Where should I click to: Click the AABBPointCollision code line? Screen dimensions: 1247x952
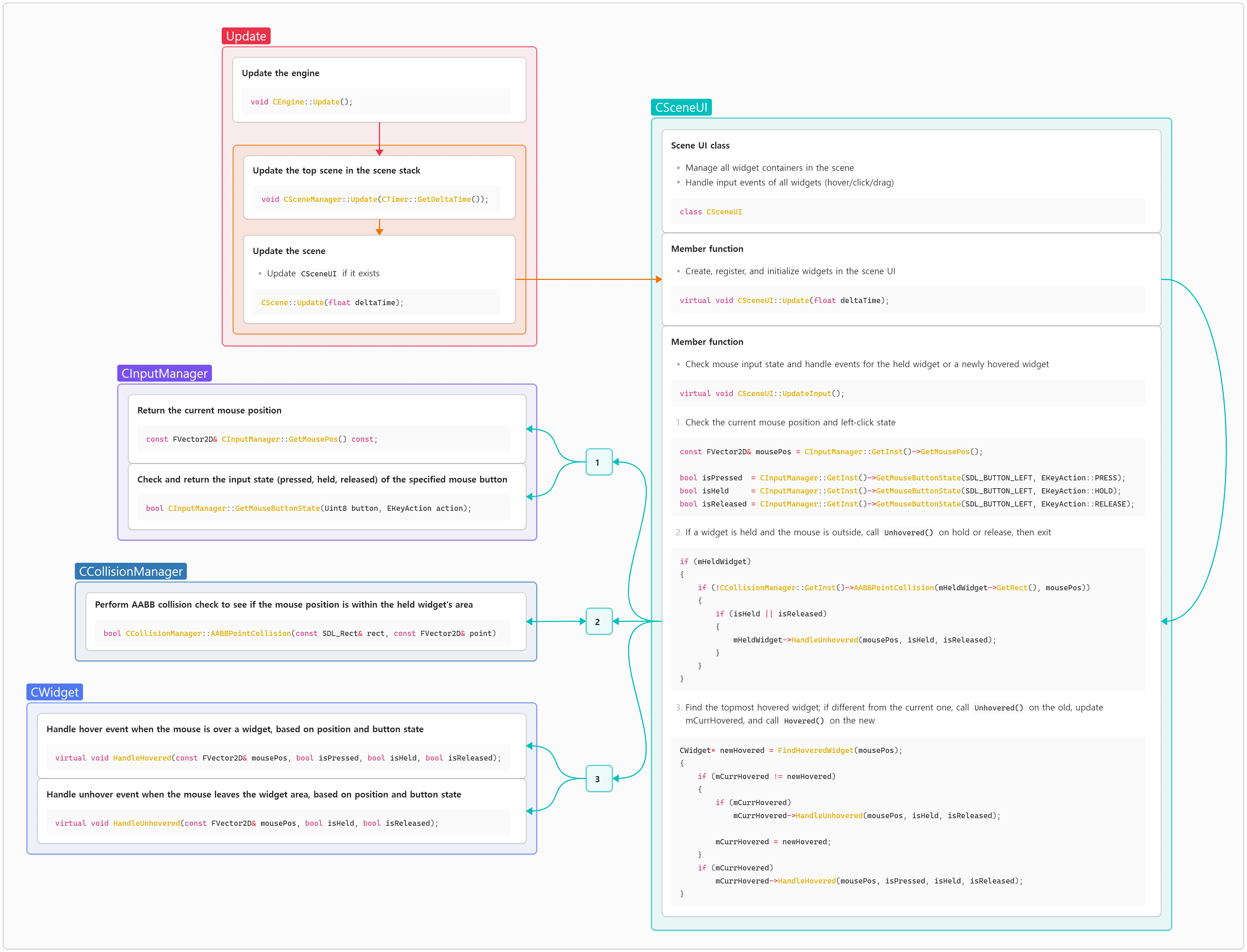click(x=299, y=633)
